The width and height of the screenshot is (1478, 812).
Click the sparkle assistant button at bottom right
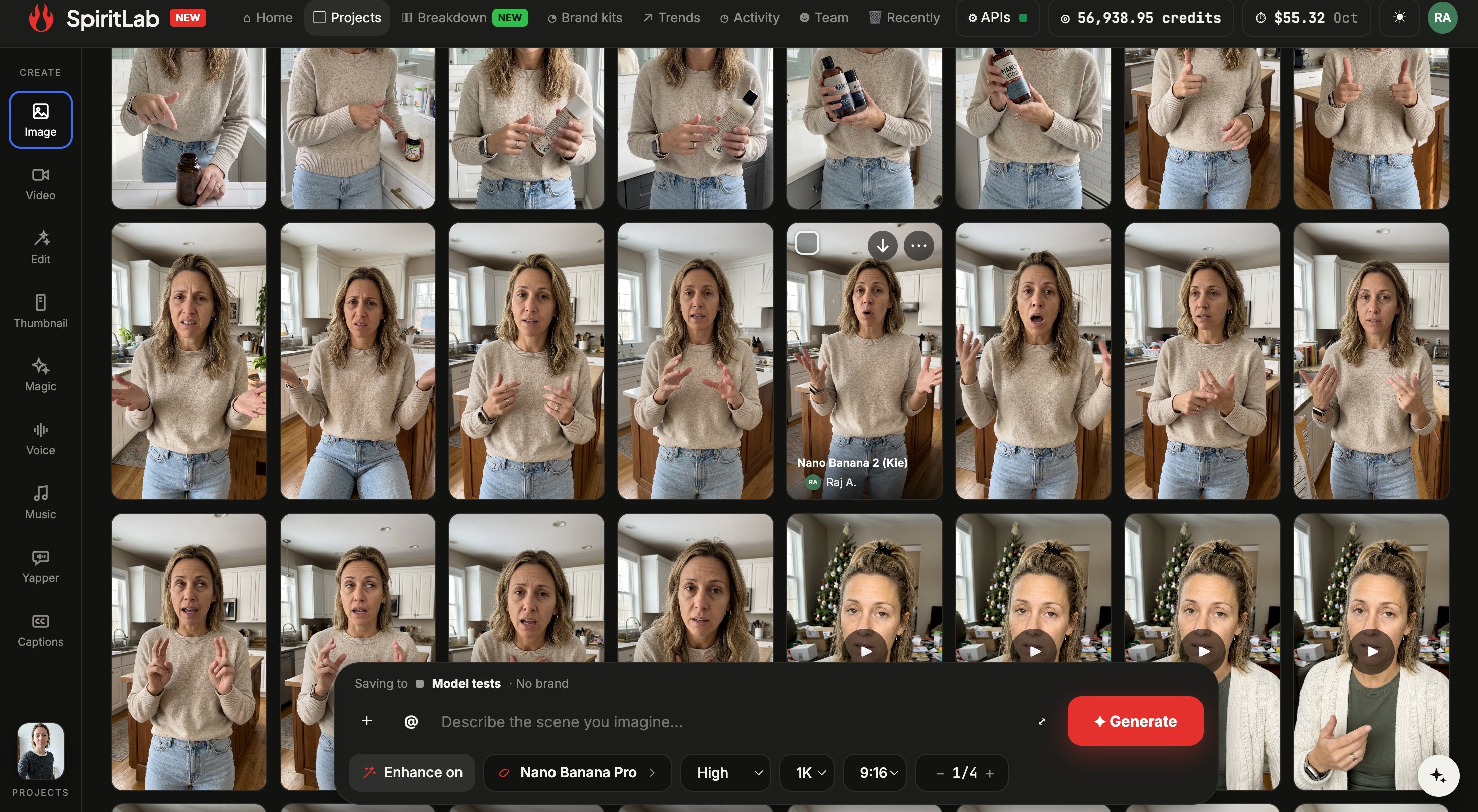1438,776
